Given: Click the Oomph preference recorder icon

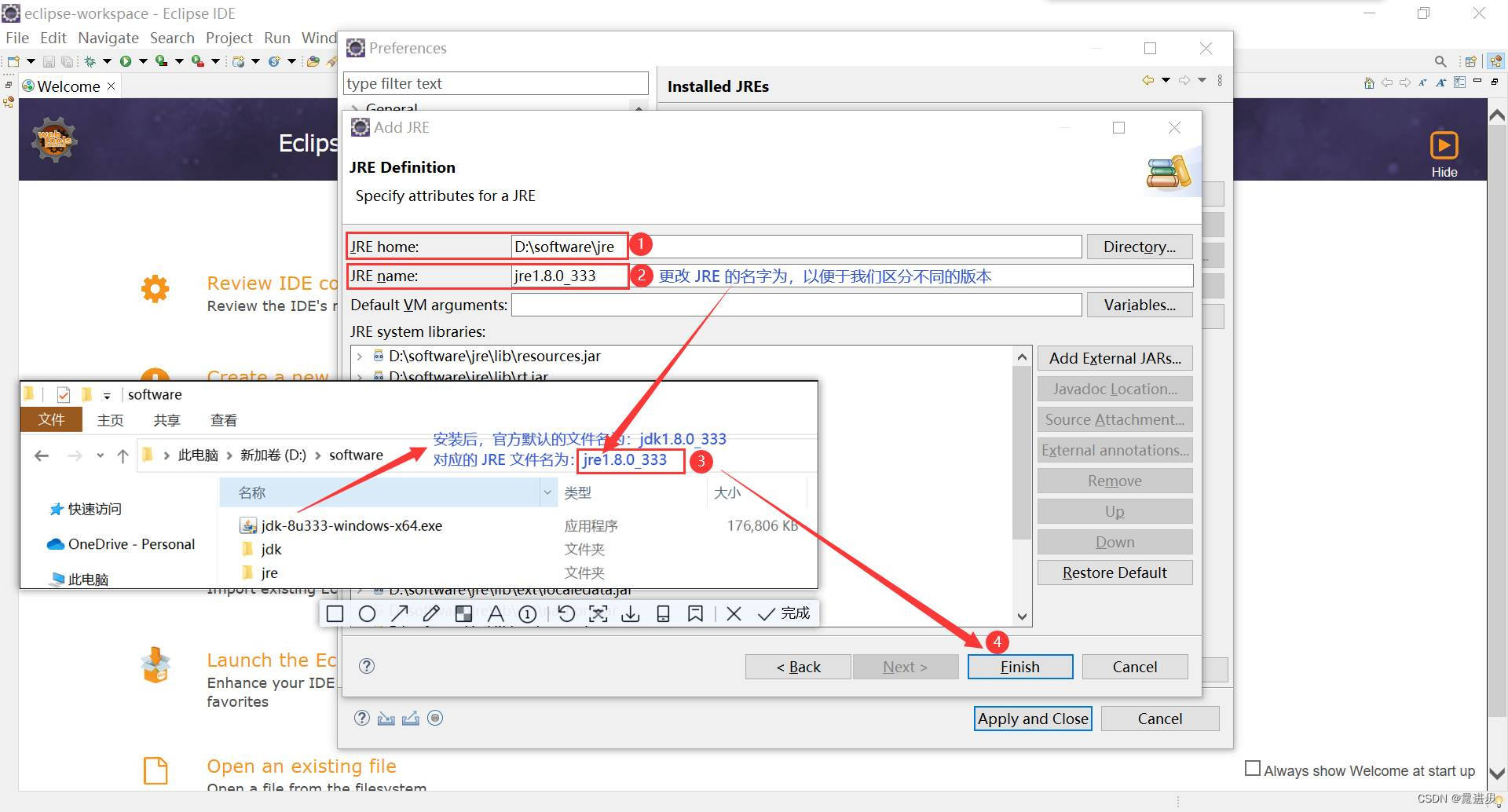Looking at the screenshot, I should 435,718.
